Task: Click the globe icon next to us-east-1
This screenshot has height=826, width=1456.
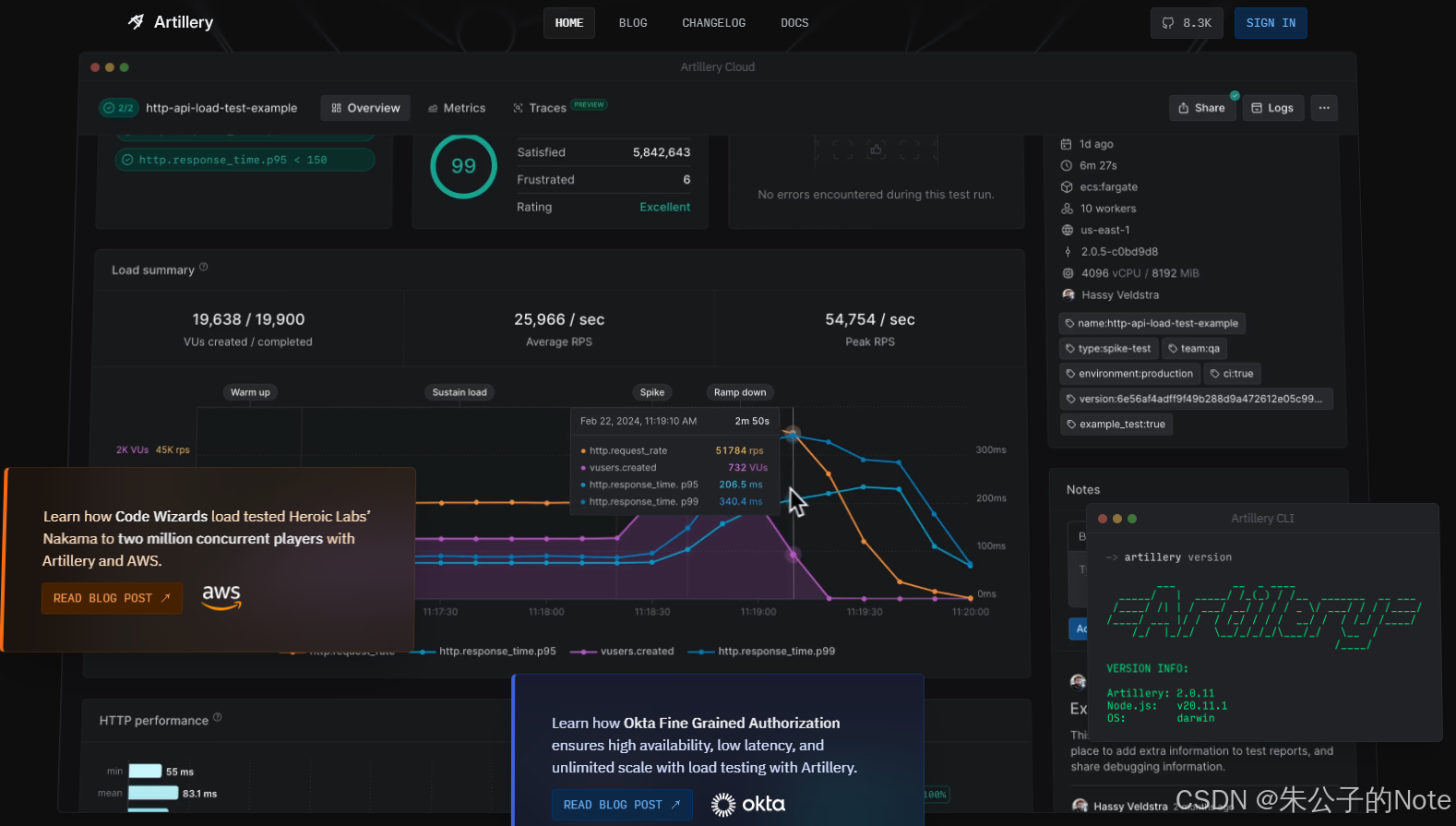Action: click(1067, 231)
